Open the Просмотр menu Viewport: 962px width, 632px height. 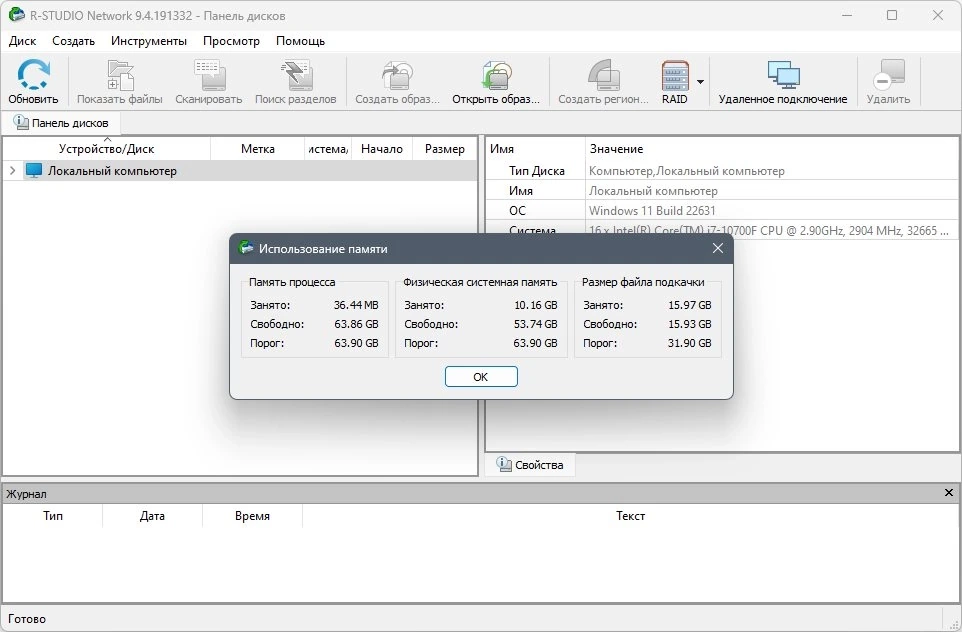tap(231, 41)
